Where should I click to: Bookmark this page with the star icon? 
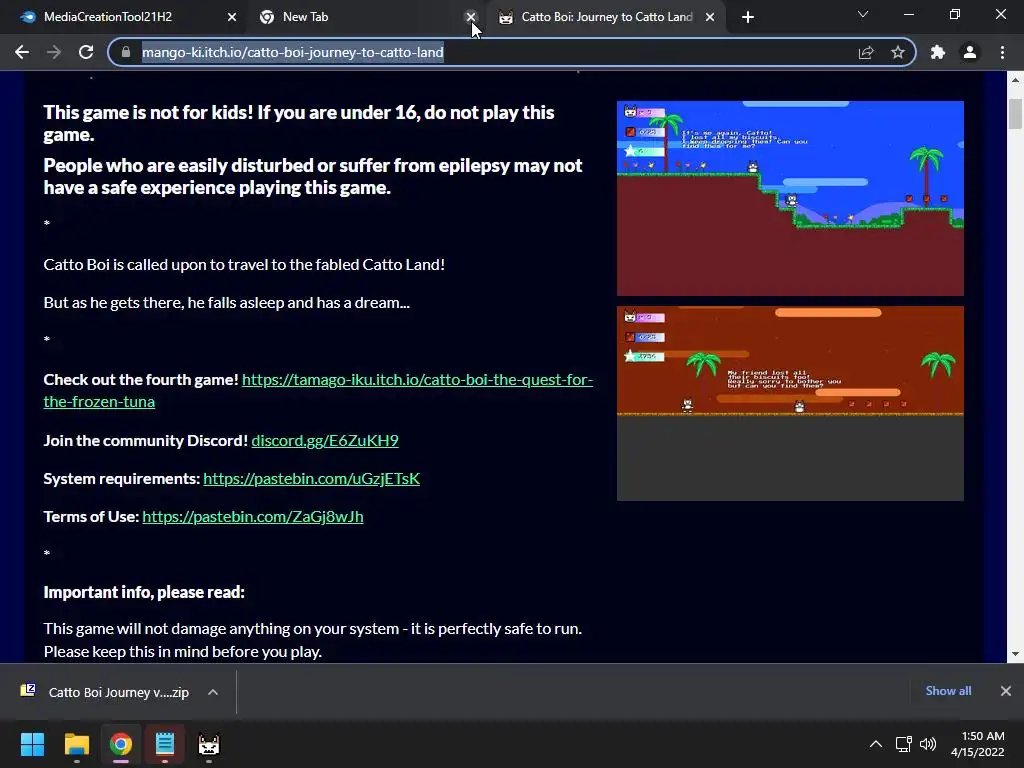898,52
